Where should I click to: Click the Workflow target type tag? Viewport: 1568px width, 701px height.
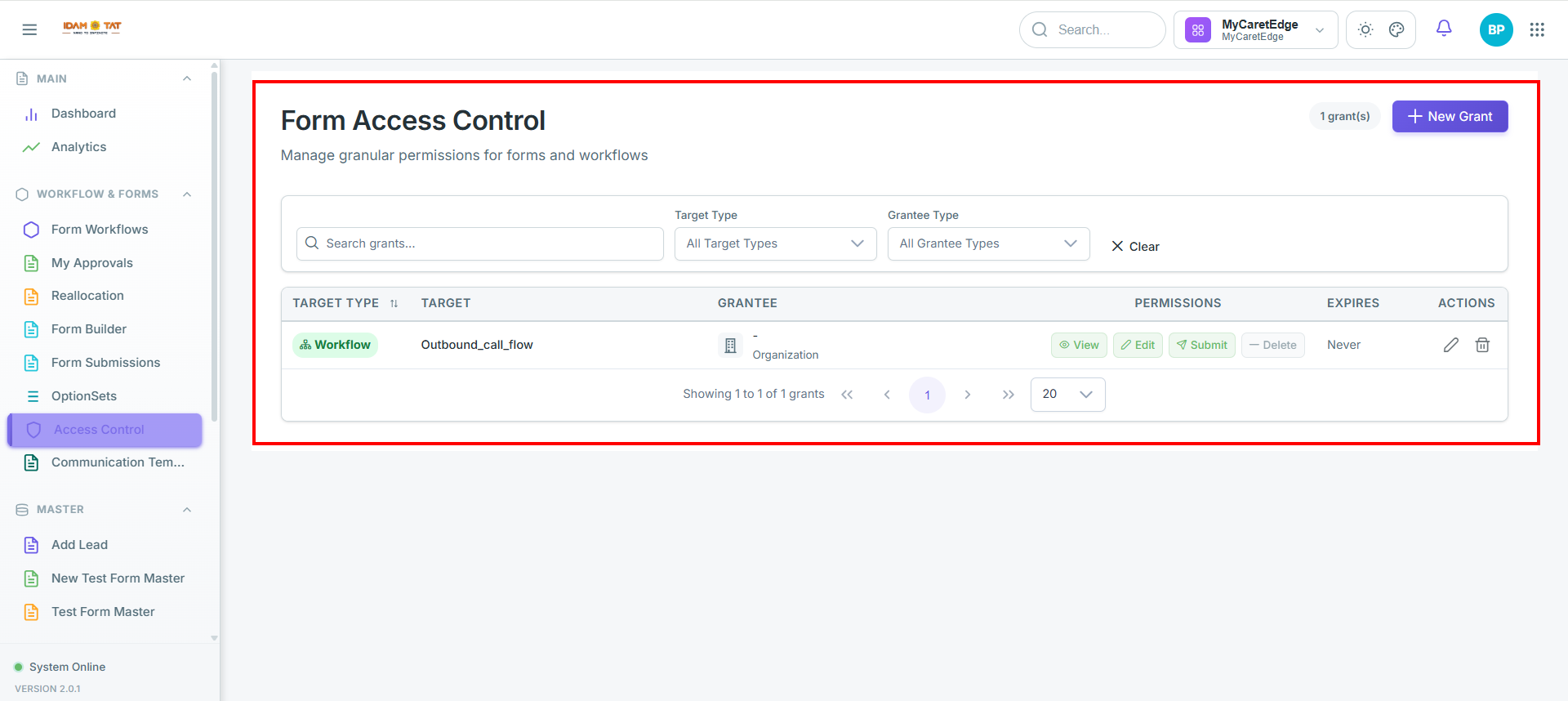point(336,345)
